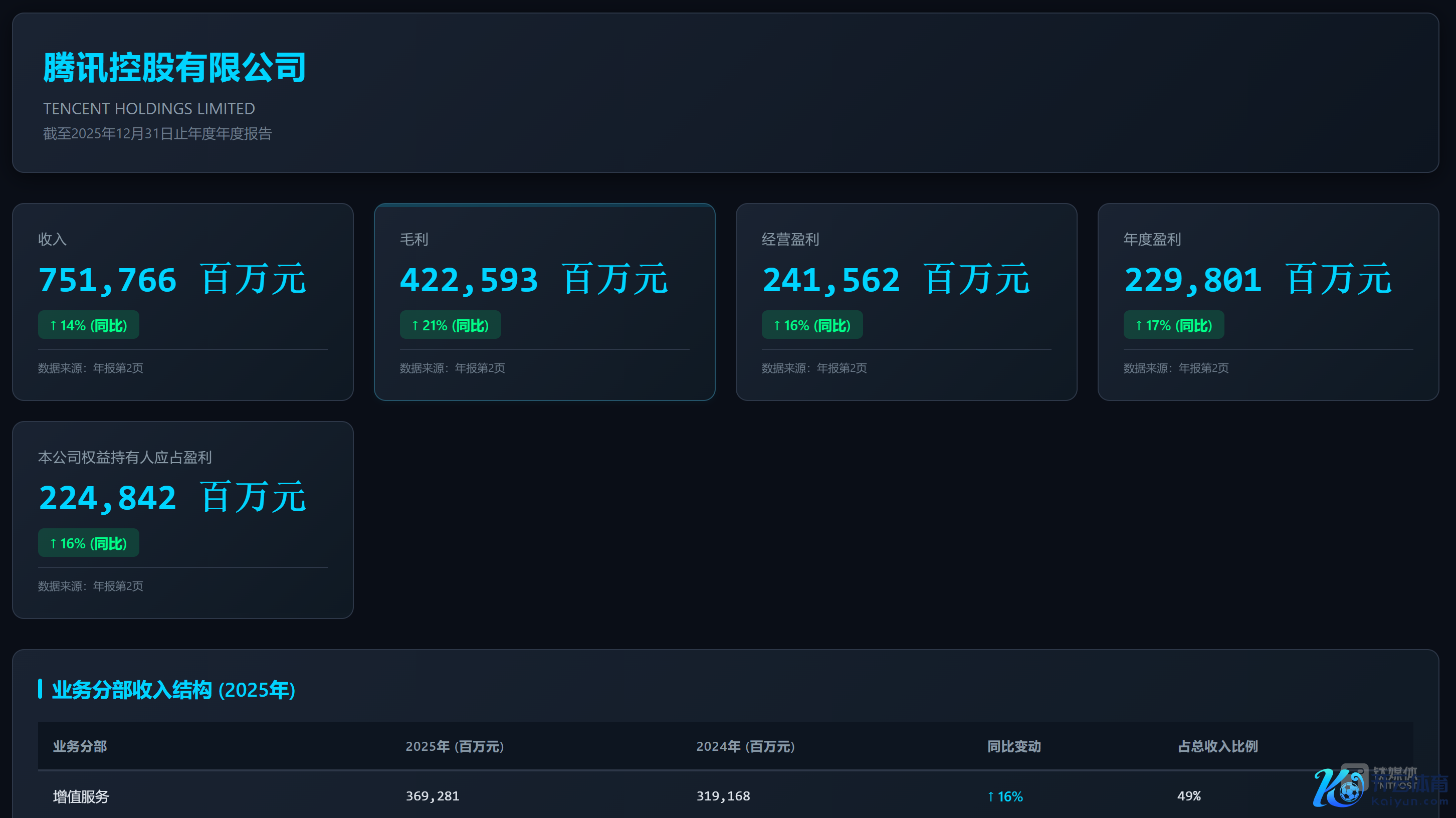Click the ↑16% (同比) badge under 224,842
The width and height of the screenshot is (1456, 818).
pyautogui.click(x=89, y=543)
